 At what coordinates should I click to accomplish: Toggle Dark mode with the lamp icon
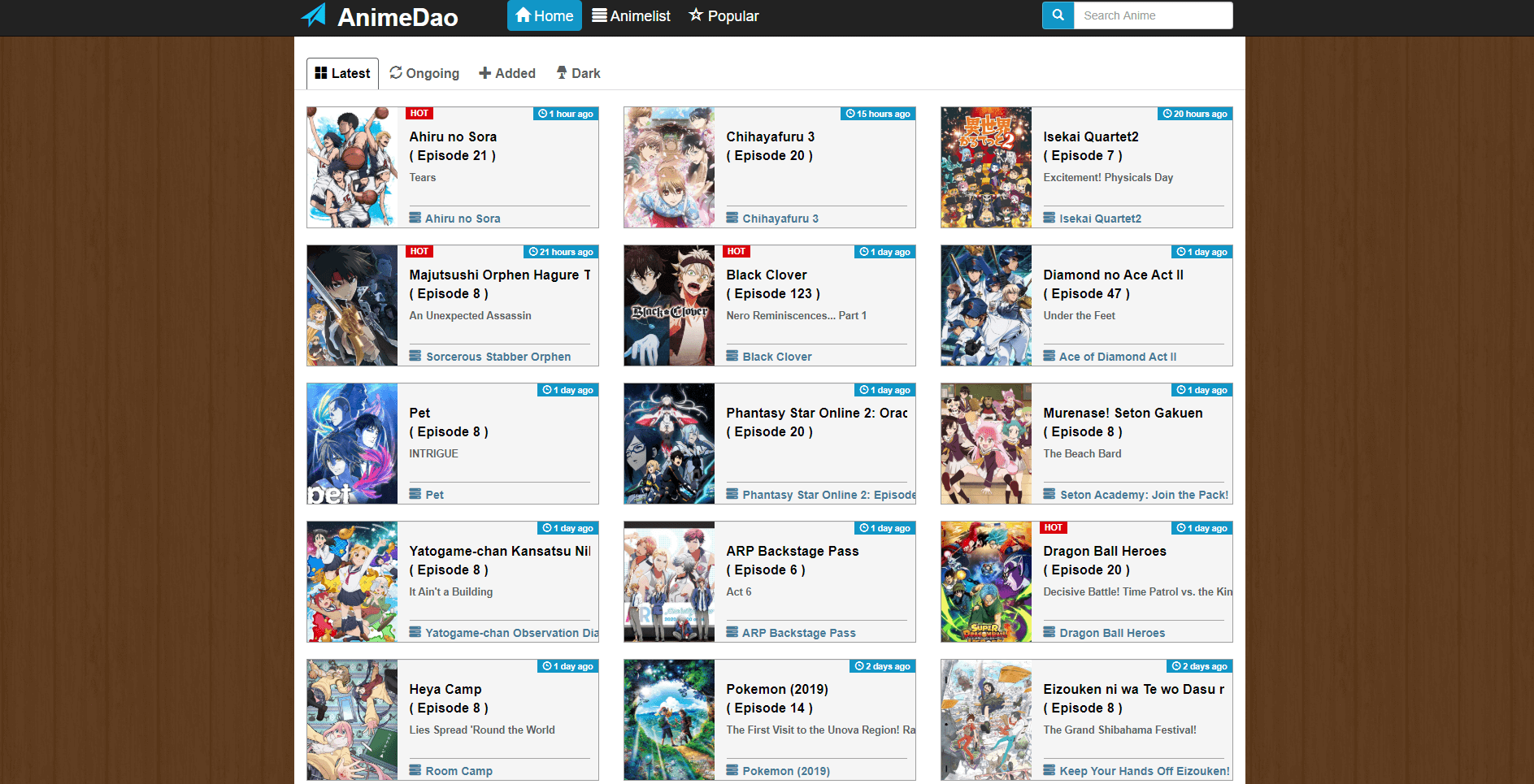[x=562, y=72]
